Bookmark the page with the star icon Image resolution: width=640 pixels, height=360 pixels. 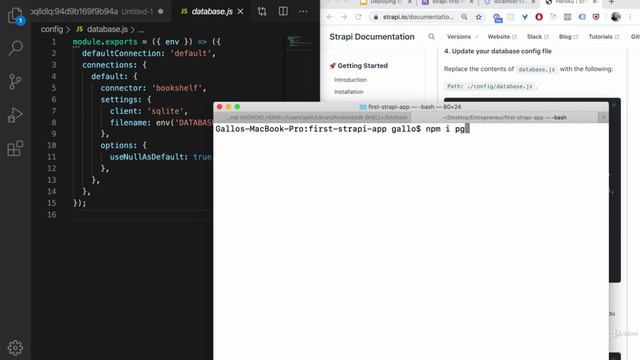pos(478,17)
